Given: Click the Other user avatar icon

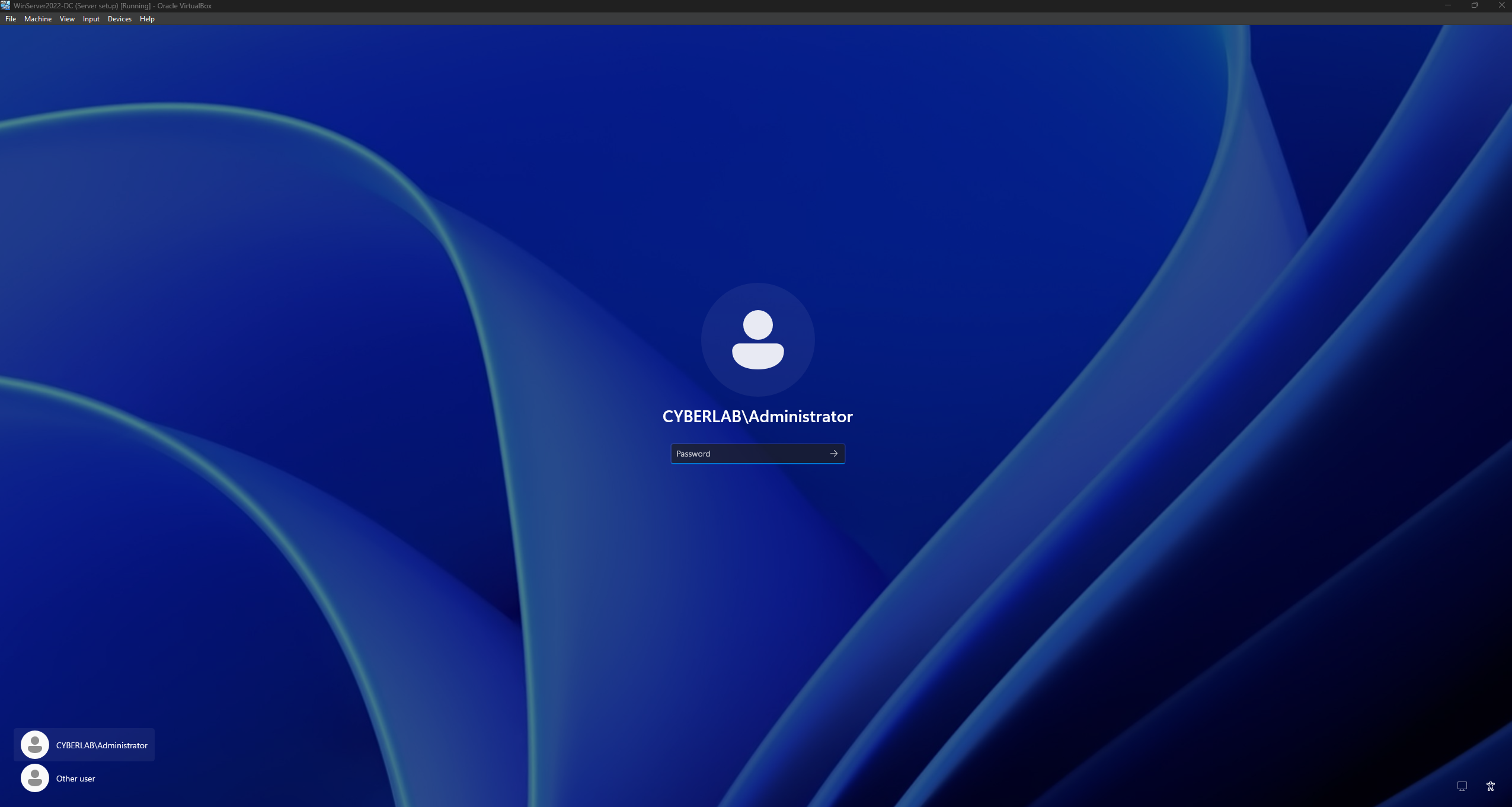Looking at the screenshot, I should (x=35, y=778).
